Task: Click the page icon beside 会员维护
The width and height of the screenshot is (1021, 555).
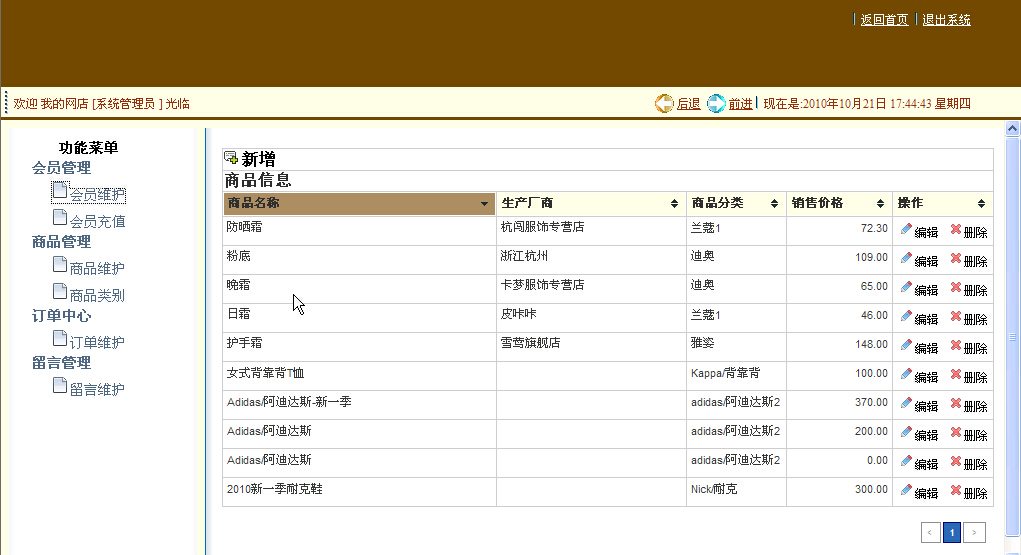Action: 59,190
